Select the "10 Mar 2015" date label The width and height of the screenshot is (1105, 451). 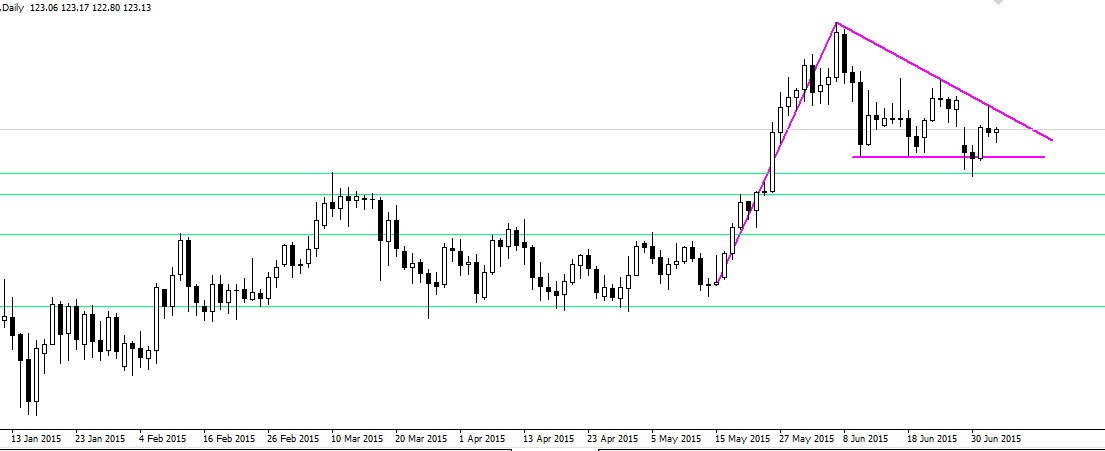357,438
